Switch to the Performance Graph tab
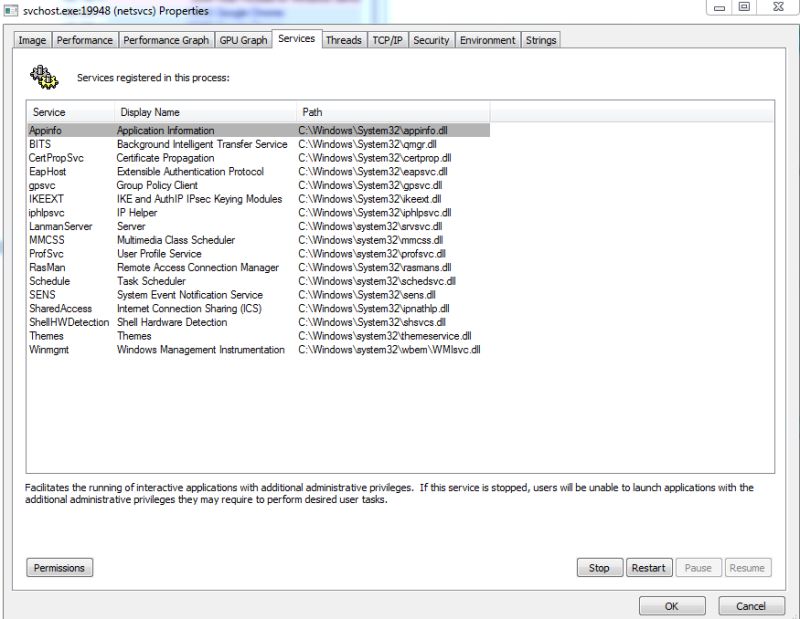This screenshot has width=800, height=619. coord(166,40)
